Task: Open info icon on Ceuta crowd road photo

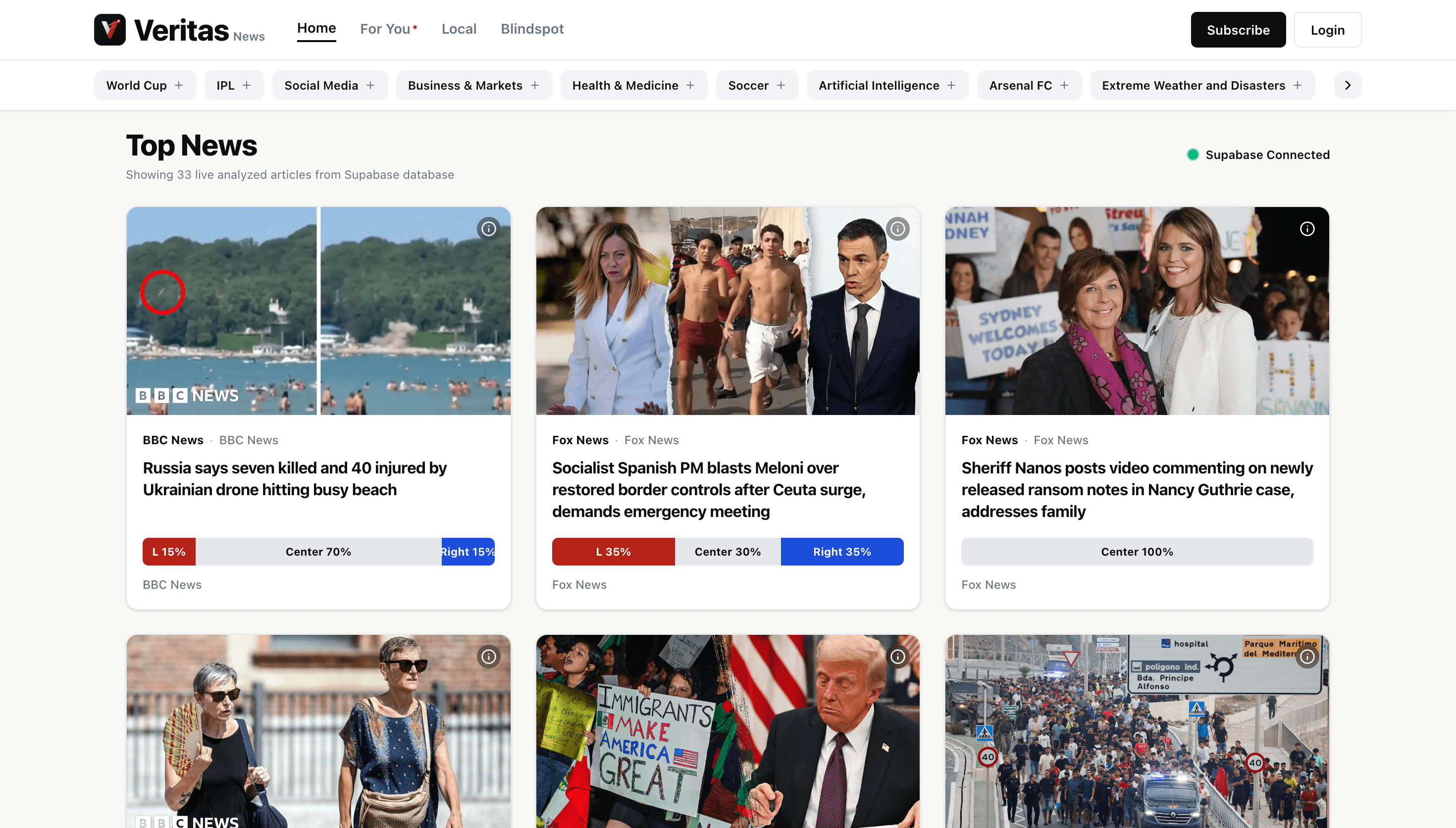Action: coord(1307,657)
